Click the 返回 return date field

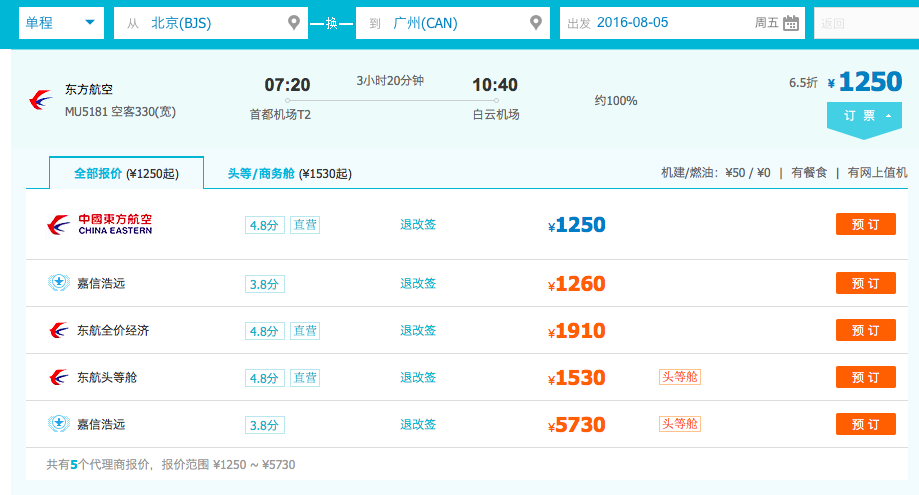click(866, 23)
